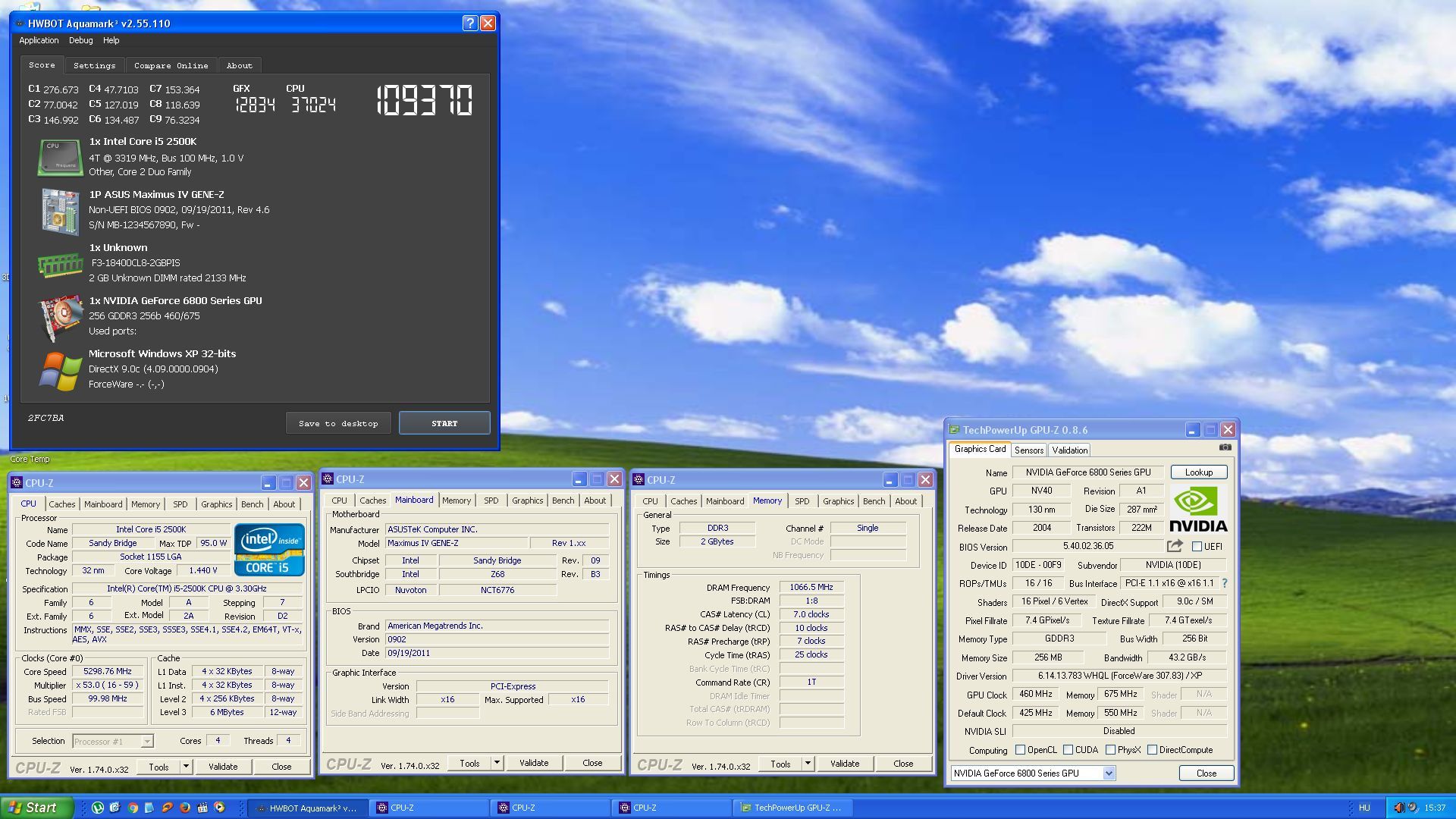Open the media player quick launch icon
Image resolution: width=1456 pixels, height=819 pixels.
[x=219, y=808]
